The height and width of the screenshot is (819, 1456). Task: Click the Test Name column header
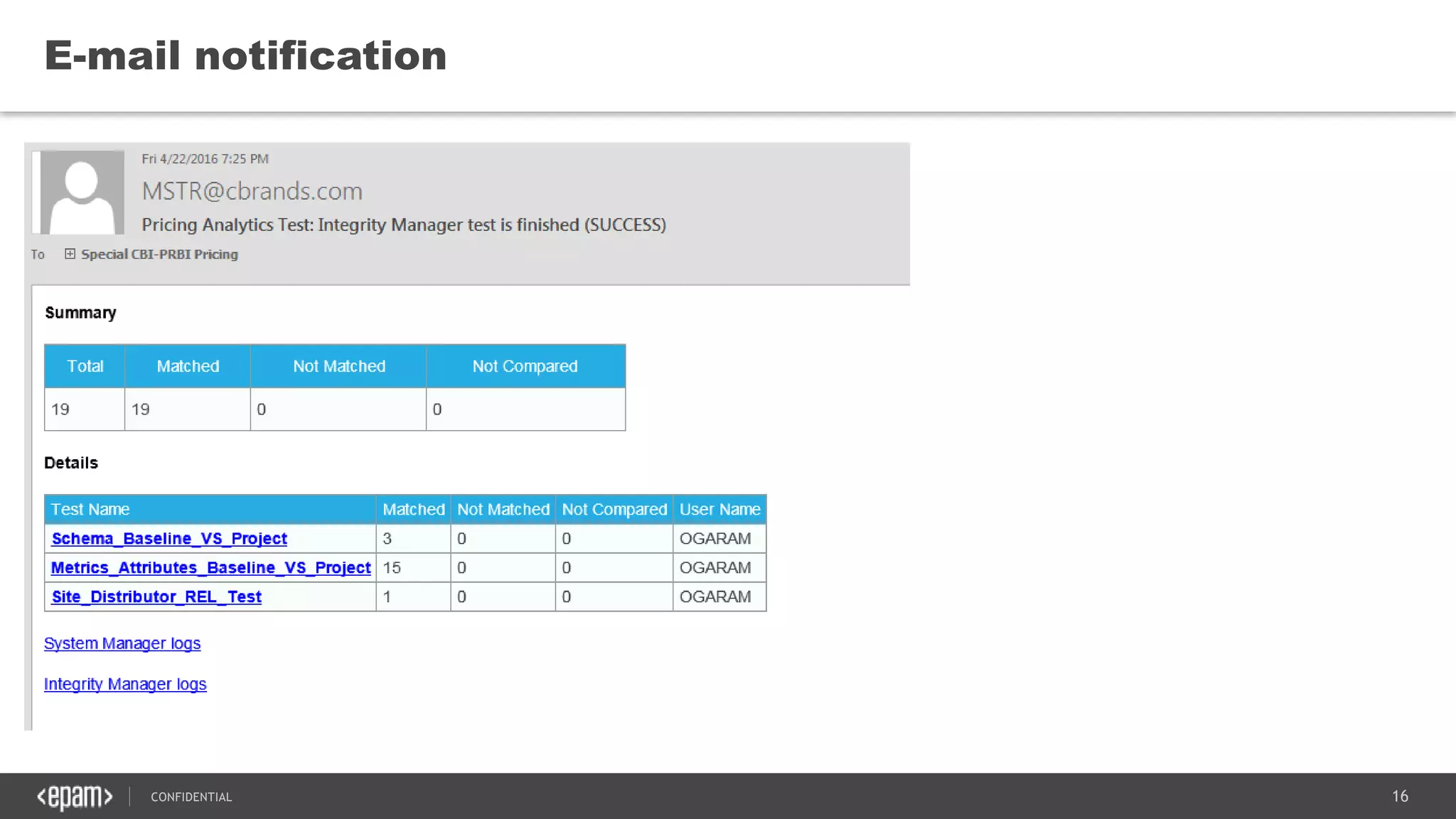[90, 510]
